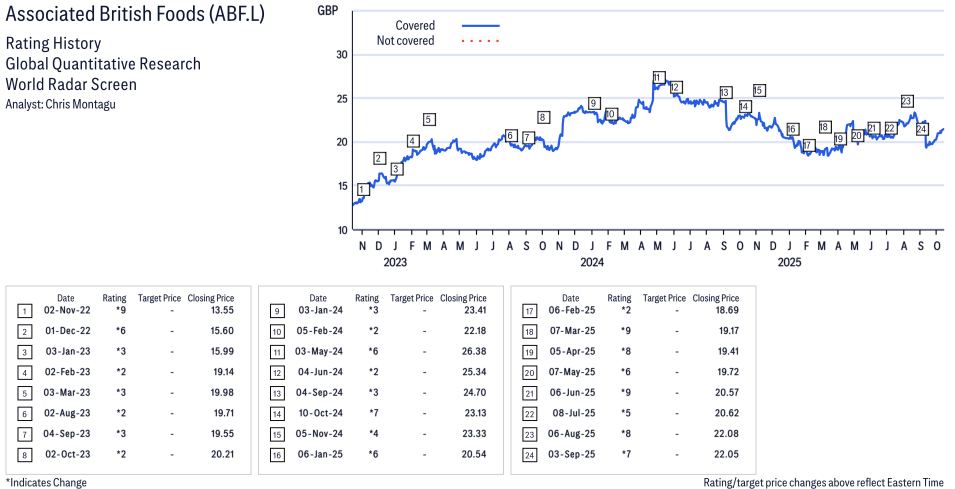The height and width of the screenshot is (489, 955).
Task: Click the red dotted Not covered legend line
Action: (481, 41)
